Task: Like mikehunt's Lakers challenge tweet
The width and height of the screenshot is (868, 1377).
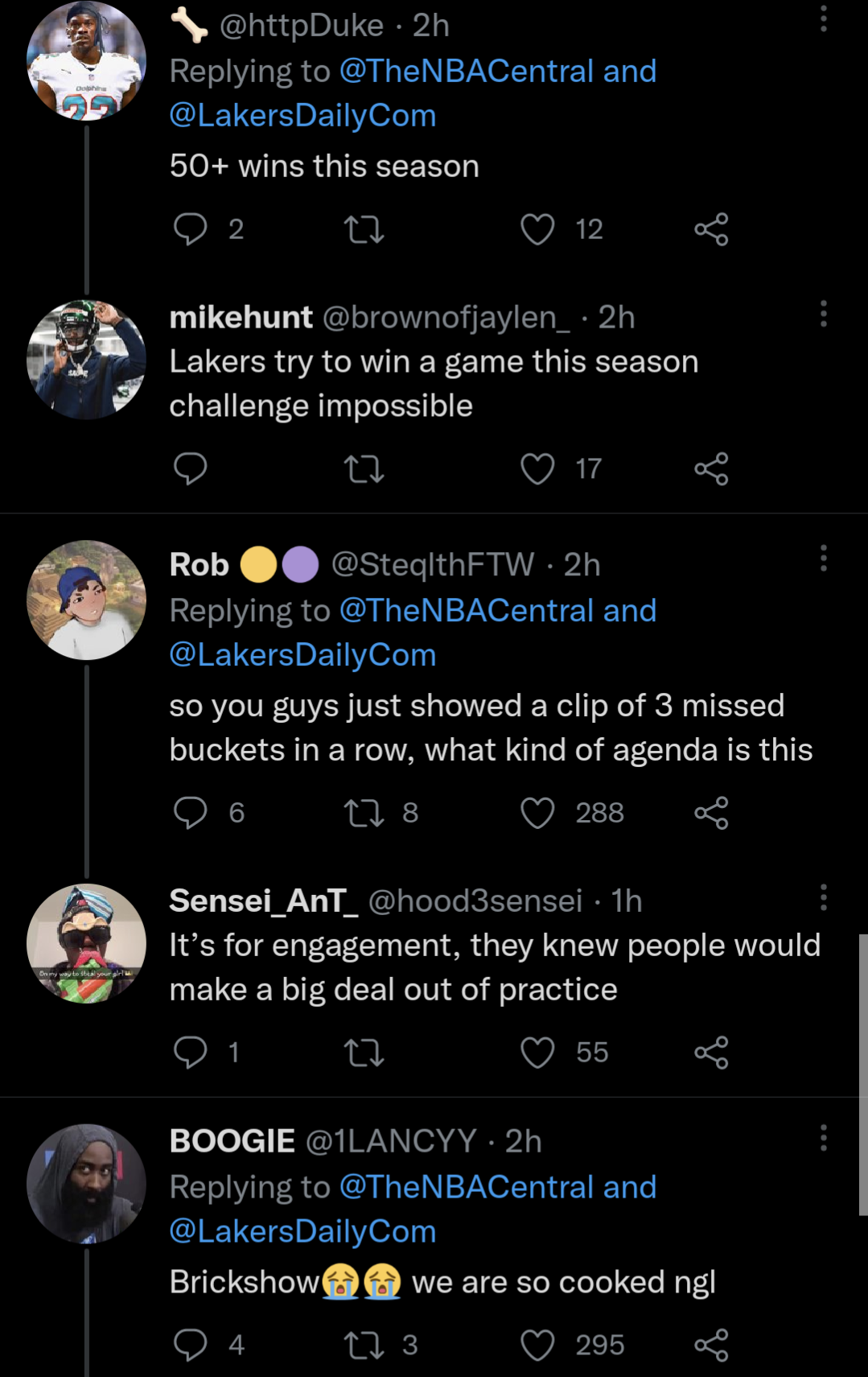Action: tap(537, 468)
